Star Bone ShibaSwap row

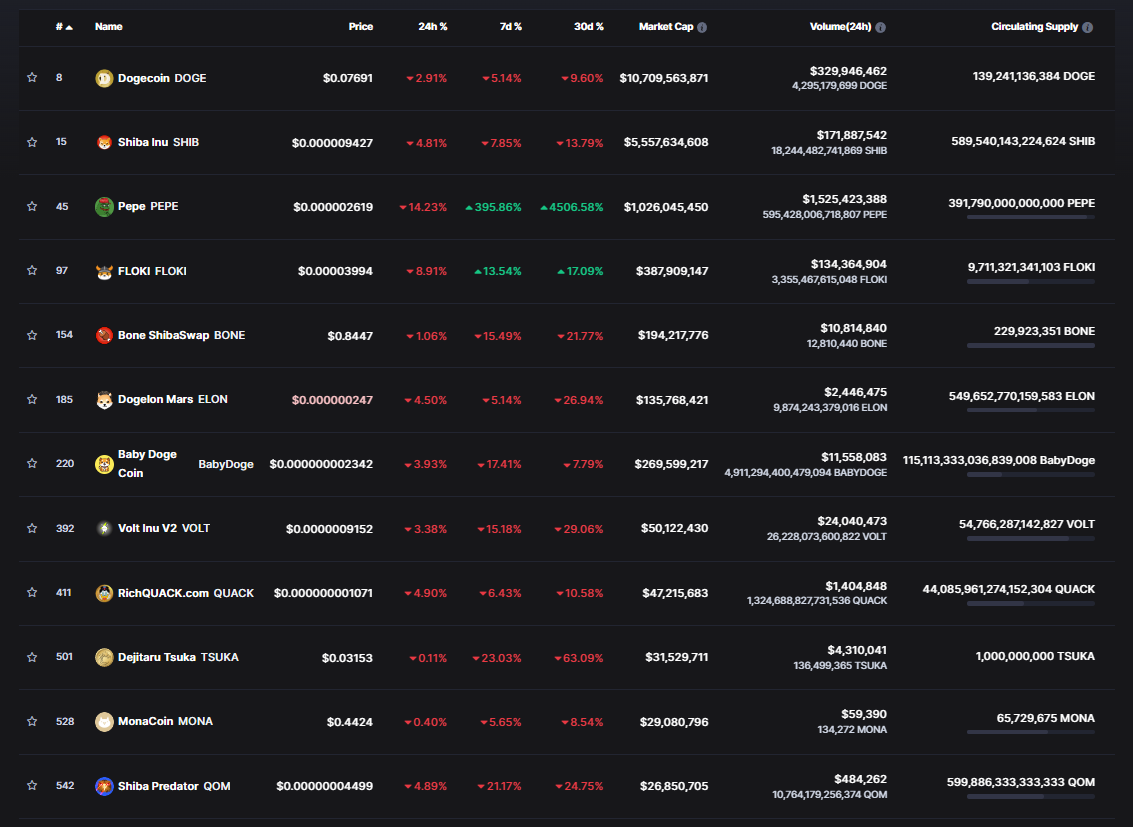[x=32, y=335]
